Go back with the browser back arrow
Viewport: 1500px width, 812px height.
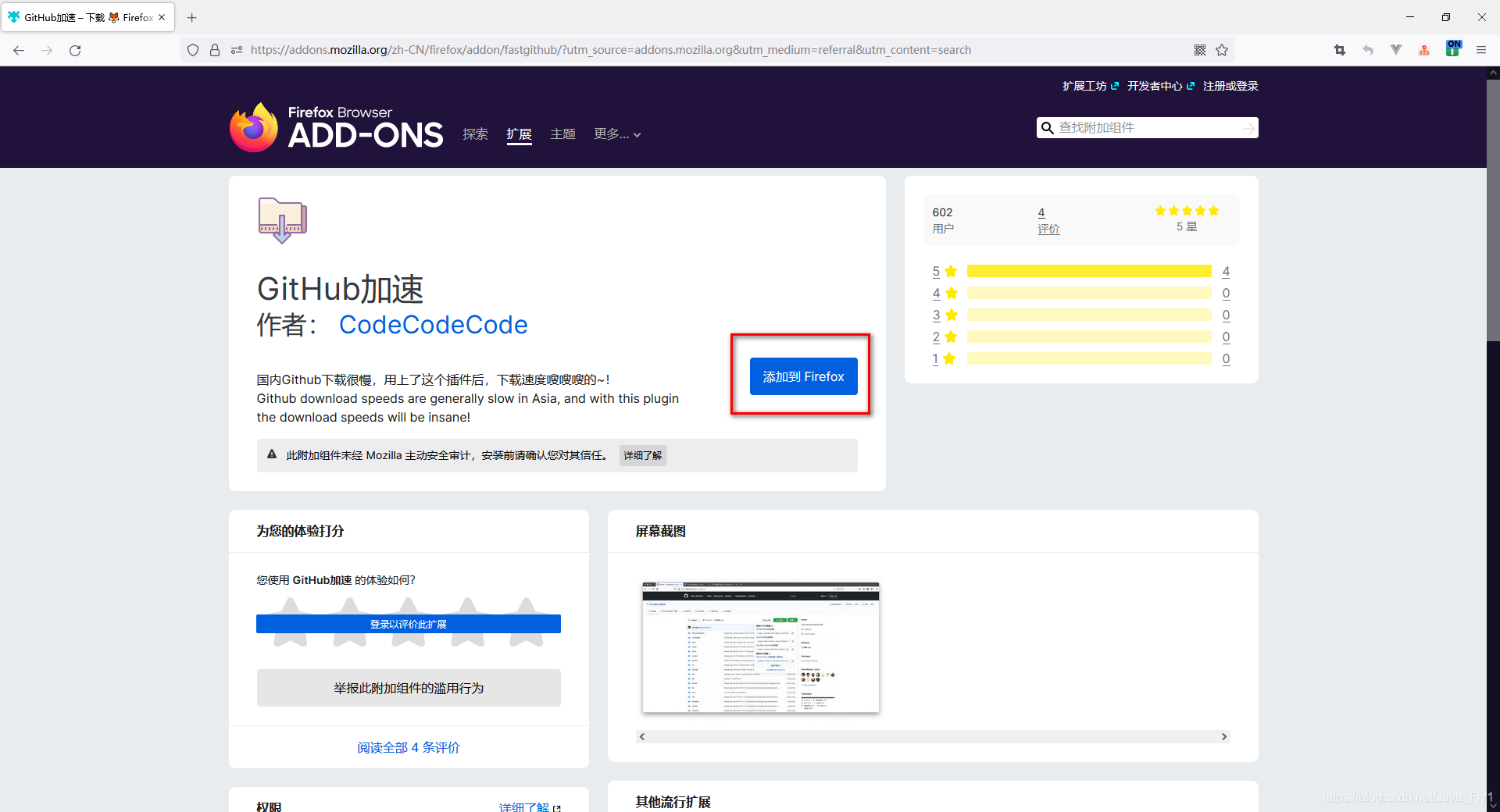coord(19,50)
